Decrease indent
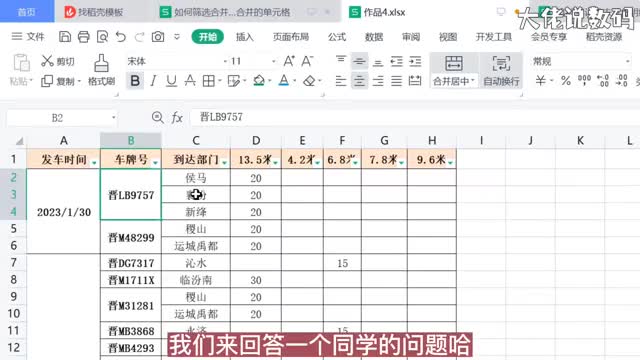The image size is (640, 360). (396, 61)
